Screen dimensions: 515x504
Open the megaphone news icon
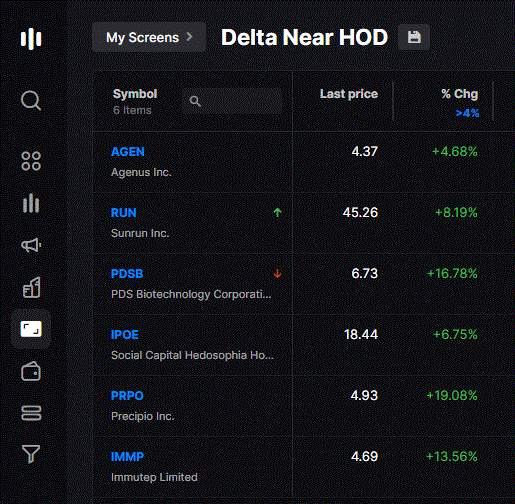tap(31, 245)
